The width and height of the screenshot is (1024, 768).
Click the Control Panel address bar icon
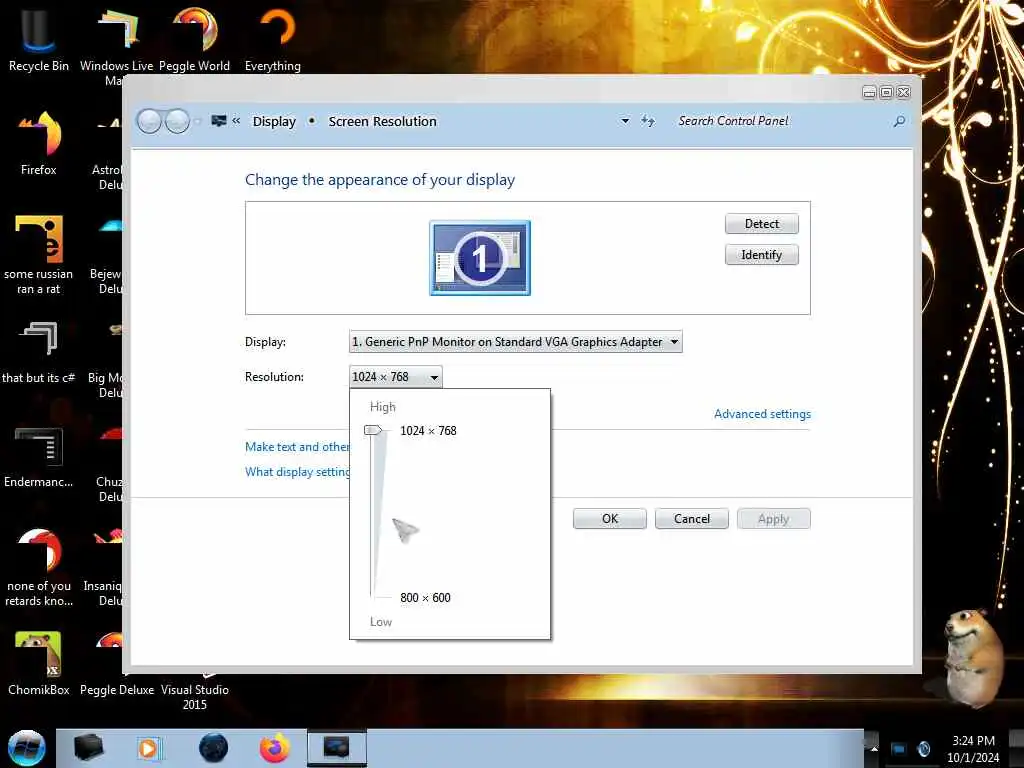pos(219,121)
